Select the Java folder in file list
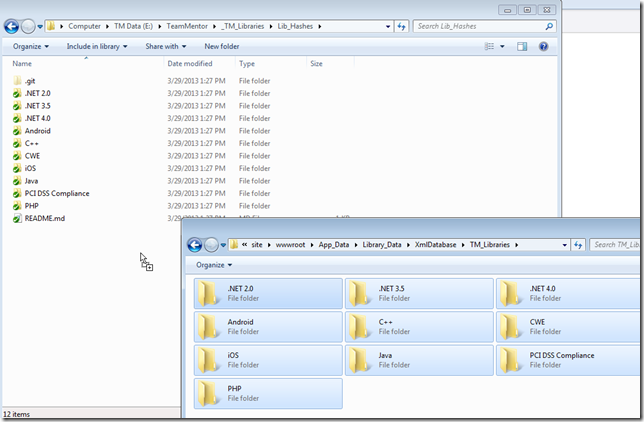This screenshot has height=422, width=644. click(x=31, y=181)
